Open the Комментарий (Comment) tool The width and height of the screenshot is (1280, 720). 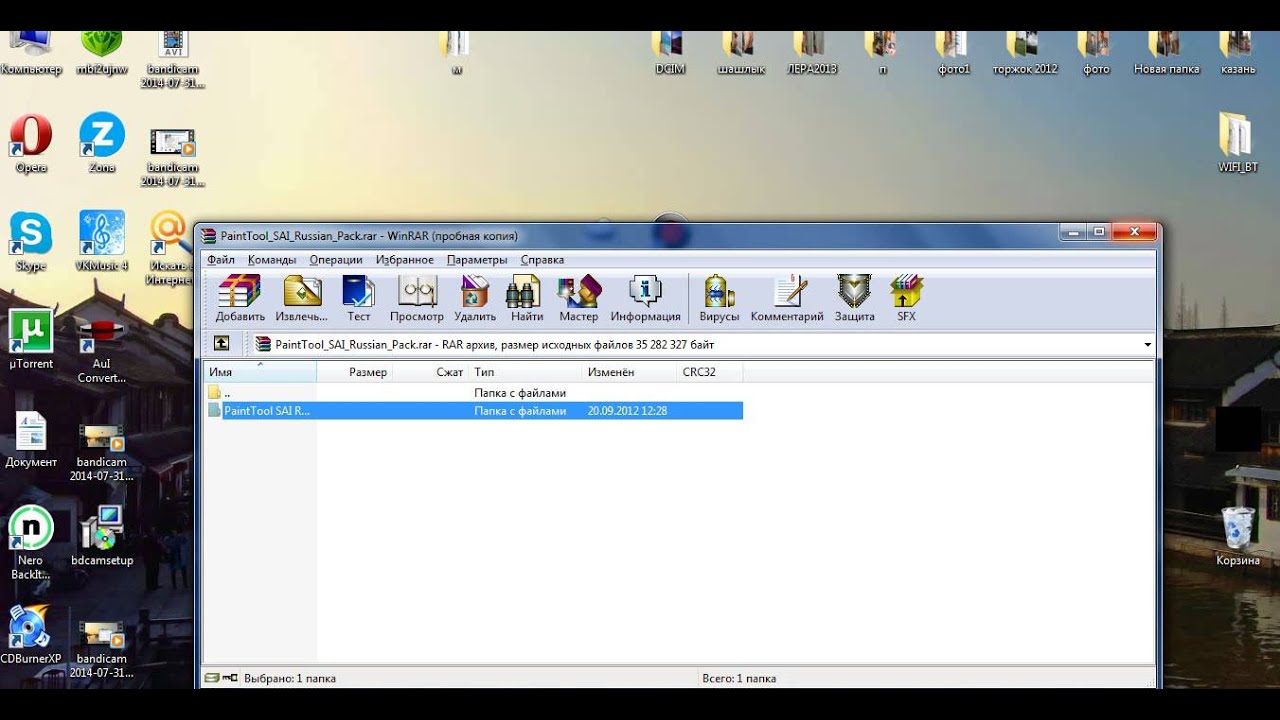click(787, 298)
